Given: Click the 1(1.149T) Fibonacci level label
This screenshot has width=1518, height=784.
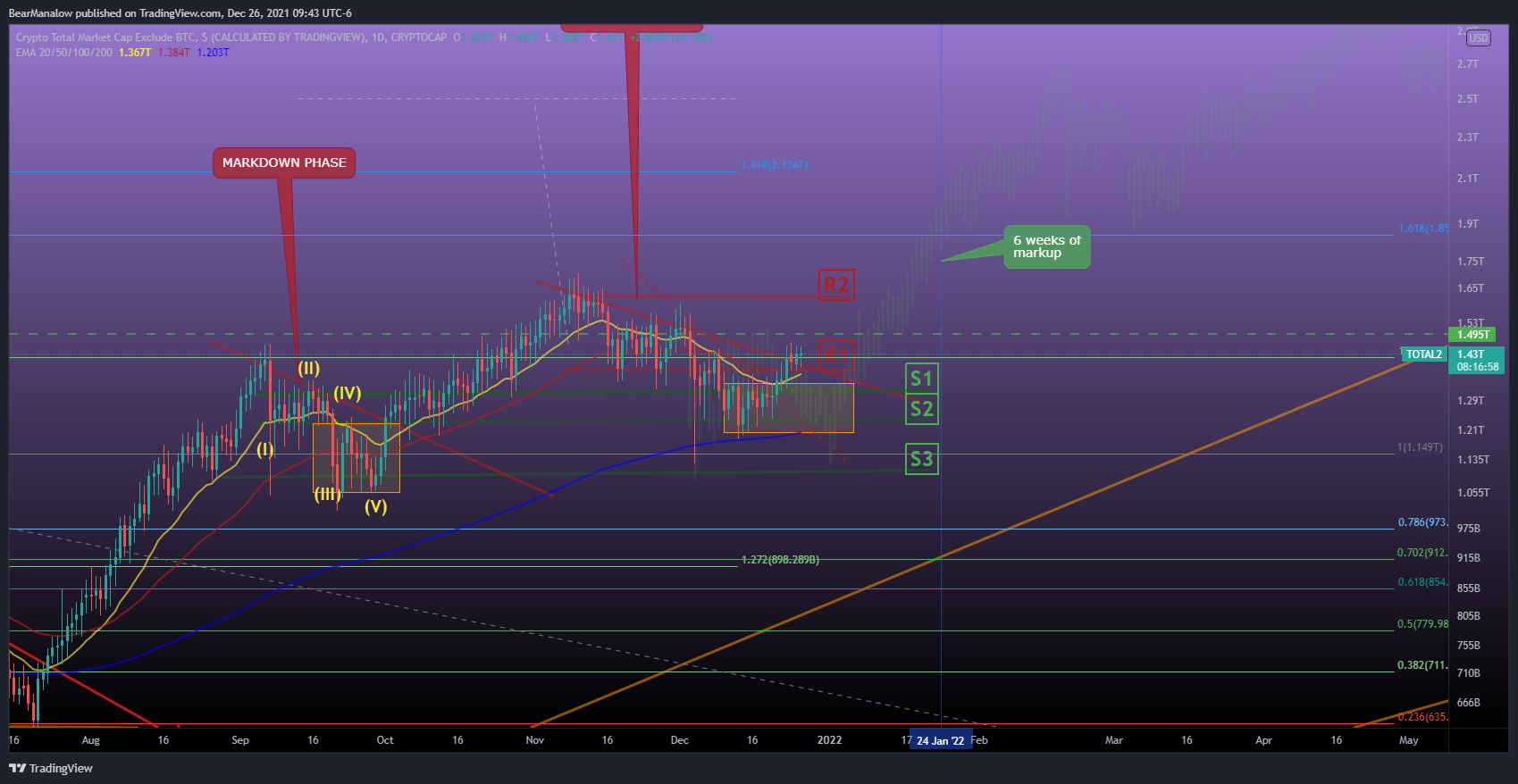Looking at the screenshot, I should (x=1420, y=447).
